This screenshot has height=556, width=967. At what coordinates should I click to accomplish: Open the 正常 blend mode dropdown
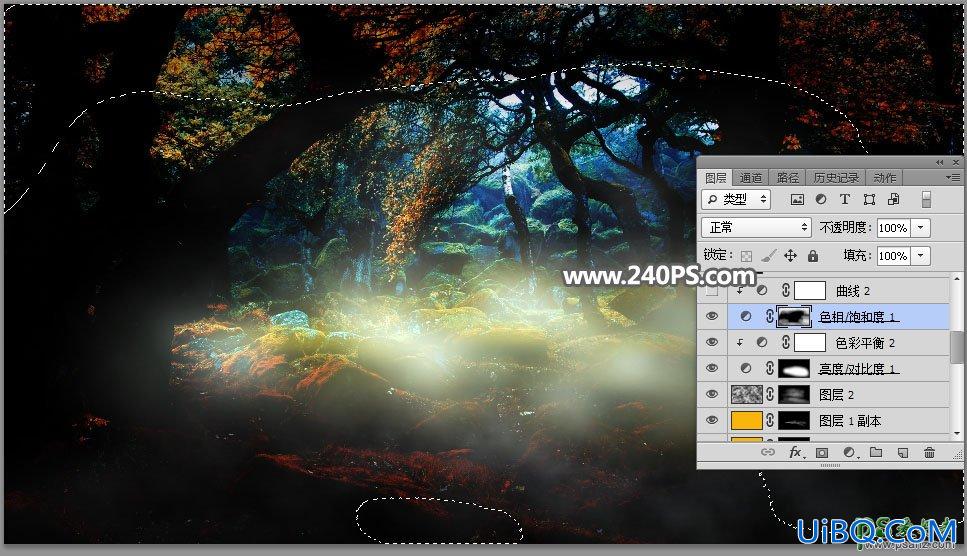(x=756, y=227)
